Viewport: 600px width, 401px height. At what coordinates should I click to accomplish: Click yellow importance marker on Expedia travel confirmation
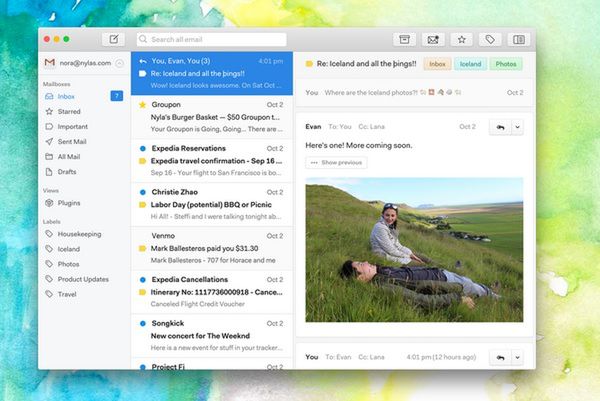coord(142,161)
